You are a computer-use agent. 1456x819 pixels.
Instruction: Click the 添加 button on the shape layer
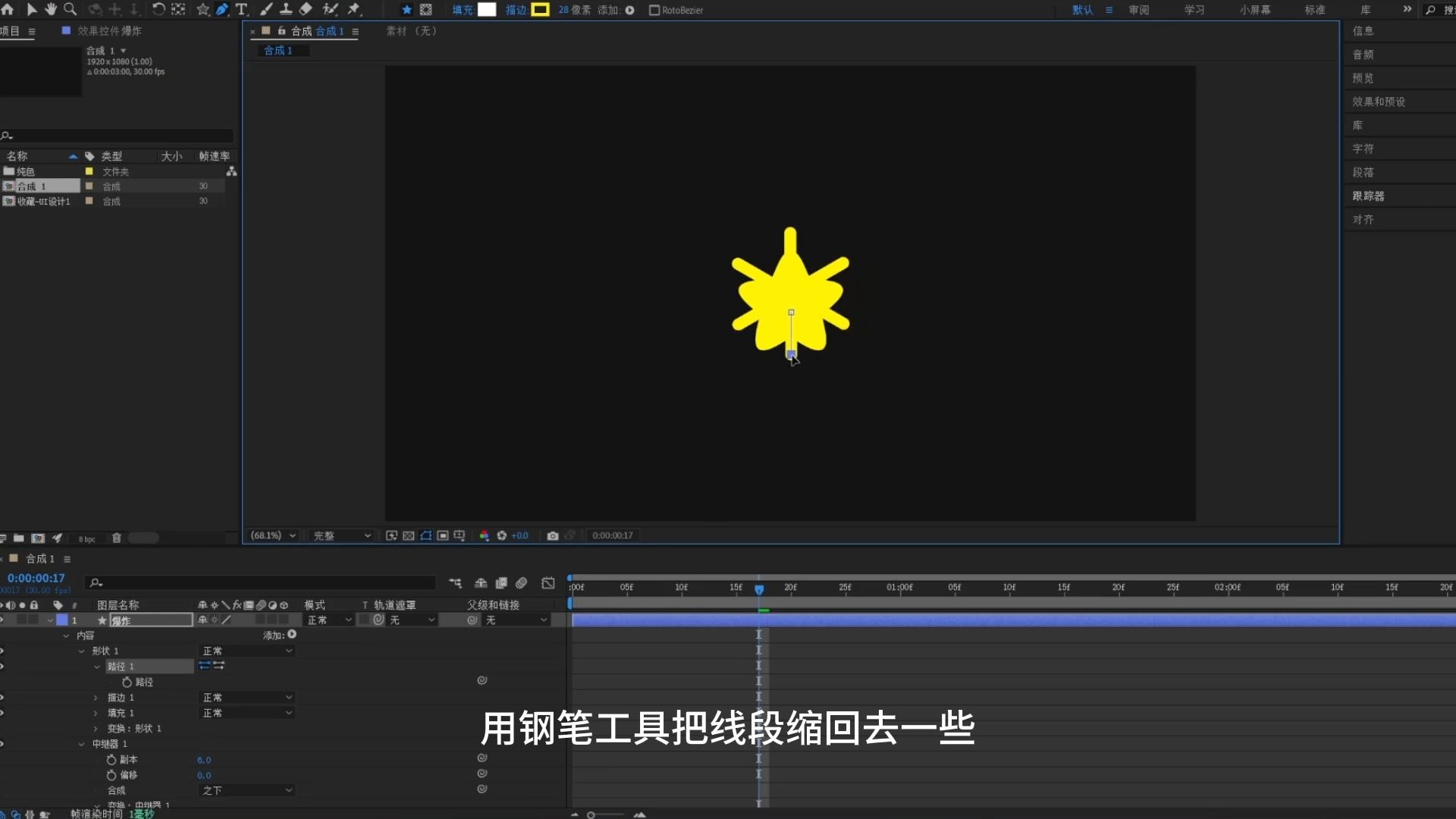pyautogui.click(x=291, y=635)
